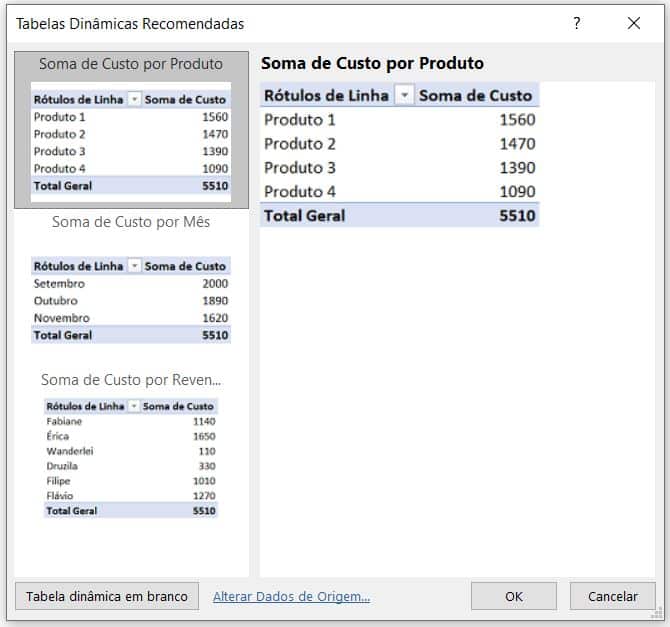Click value 1650 in the Revendedor thumbnail
The image size is (670, 627).
point(204,436)
